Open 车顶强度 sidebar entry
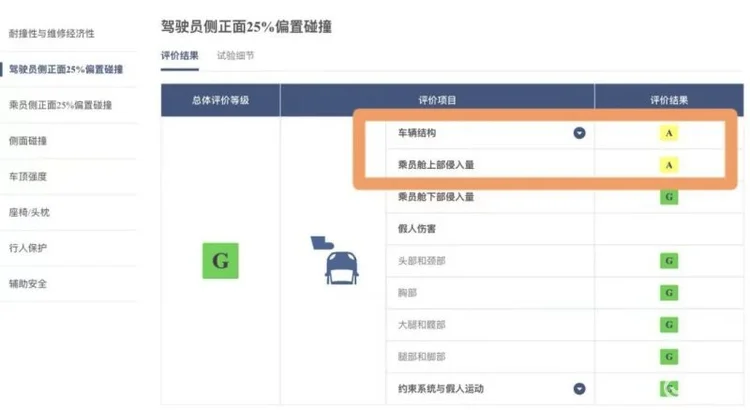This screenshot has height=410, width=750. [28, 177]
